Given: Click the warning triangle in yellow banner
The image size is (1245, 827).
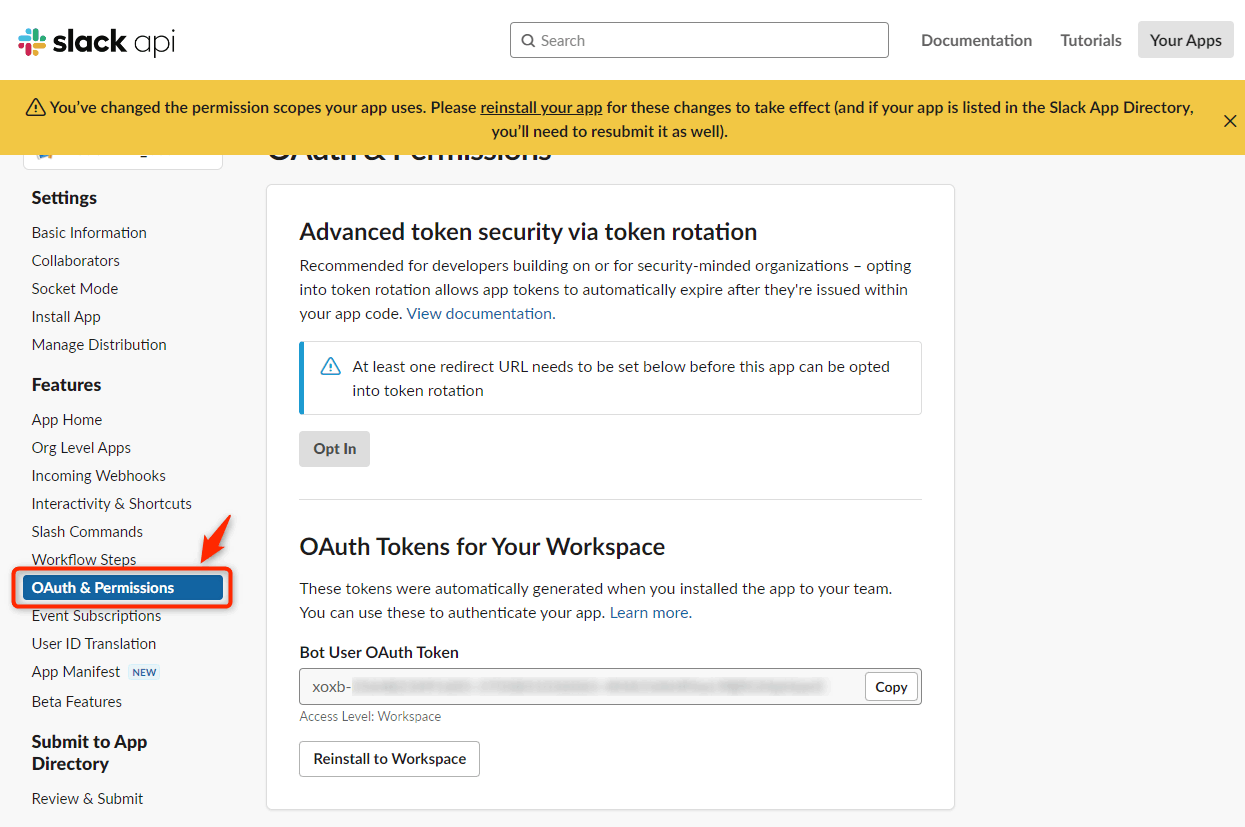Looking at the screenshot, I should [x=36, y=107].
